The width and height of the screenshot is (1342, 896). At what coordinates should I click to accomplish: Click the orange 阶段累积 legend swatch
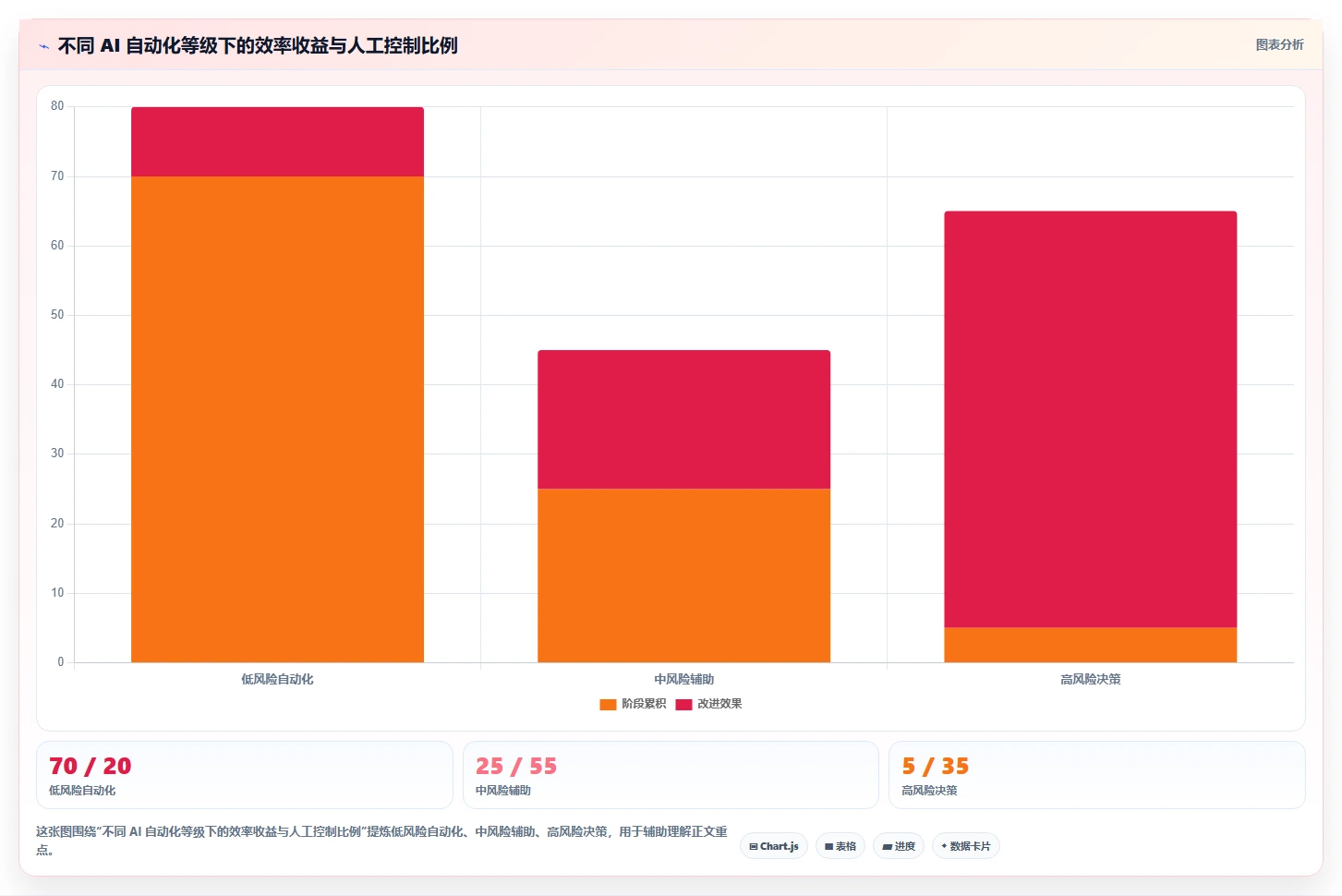(608, 705)
